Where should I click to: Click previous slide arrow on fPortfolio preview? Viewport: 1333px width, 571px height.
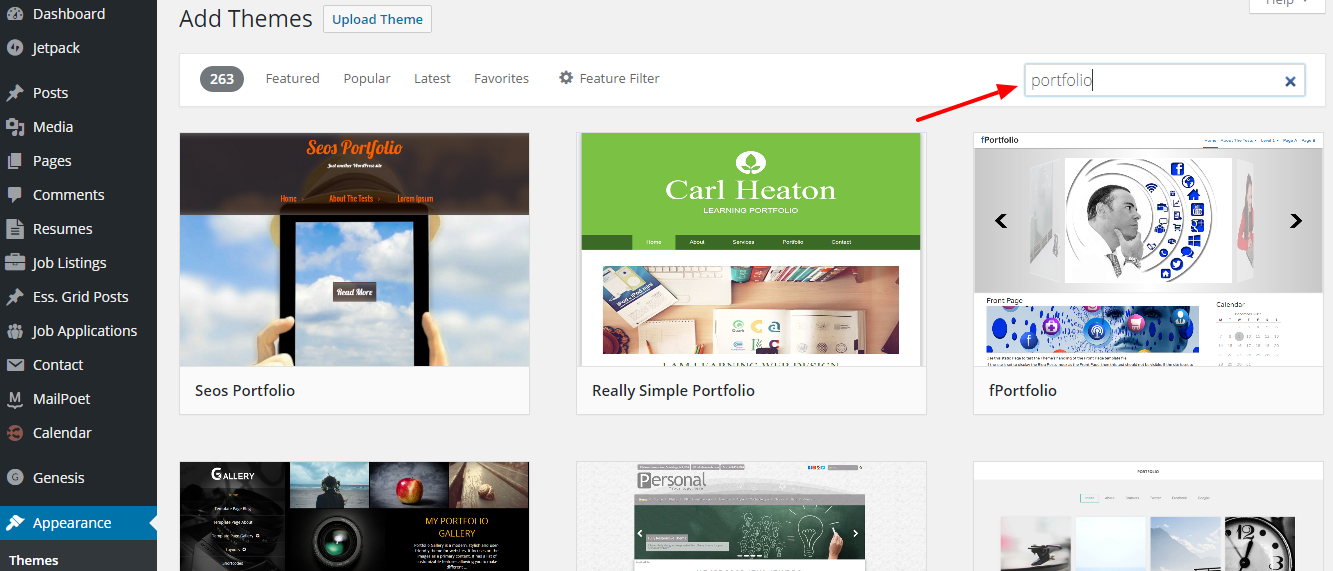tap(1000, 221)
